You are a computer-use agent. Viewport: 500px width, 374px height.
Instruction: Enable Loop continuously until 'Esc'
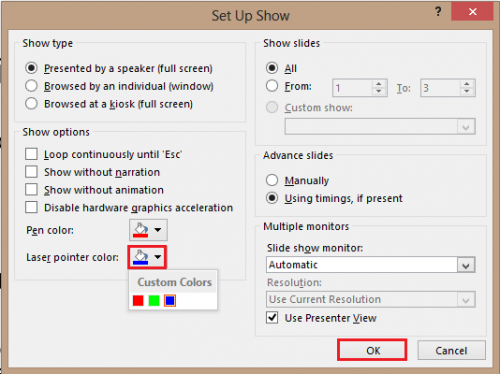click(x=31, y=154)
